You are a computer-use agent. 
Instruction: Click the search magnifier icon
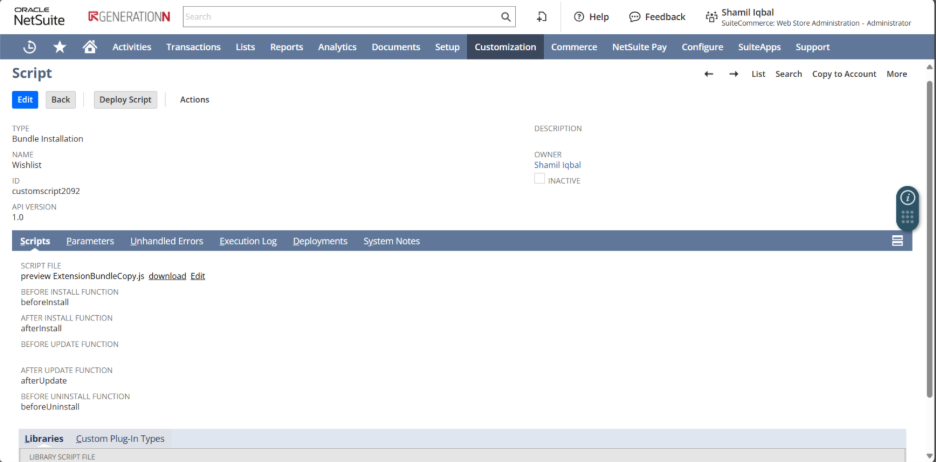(505, 17)
